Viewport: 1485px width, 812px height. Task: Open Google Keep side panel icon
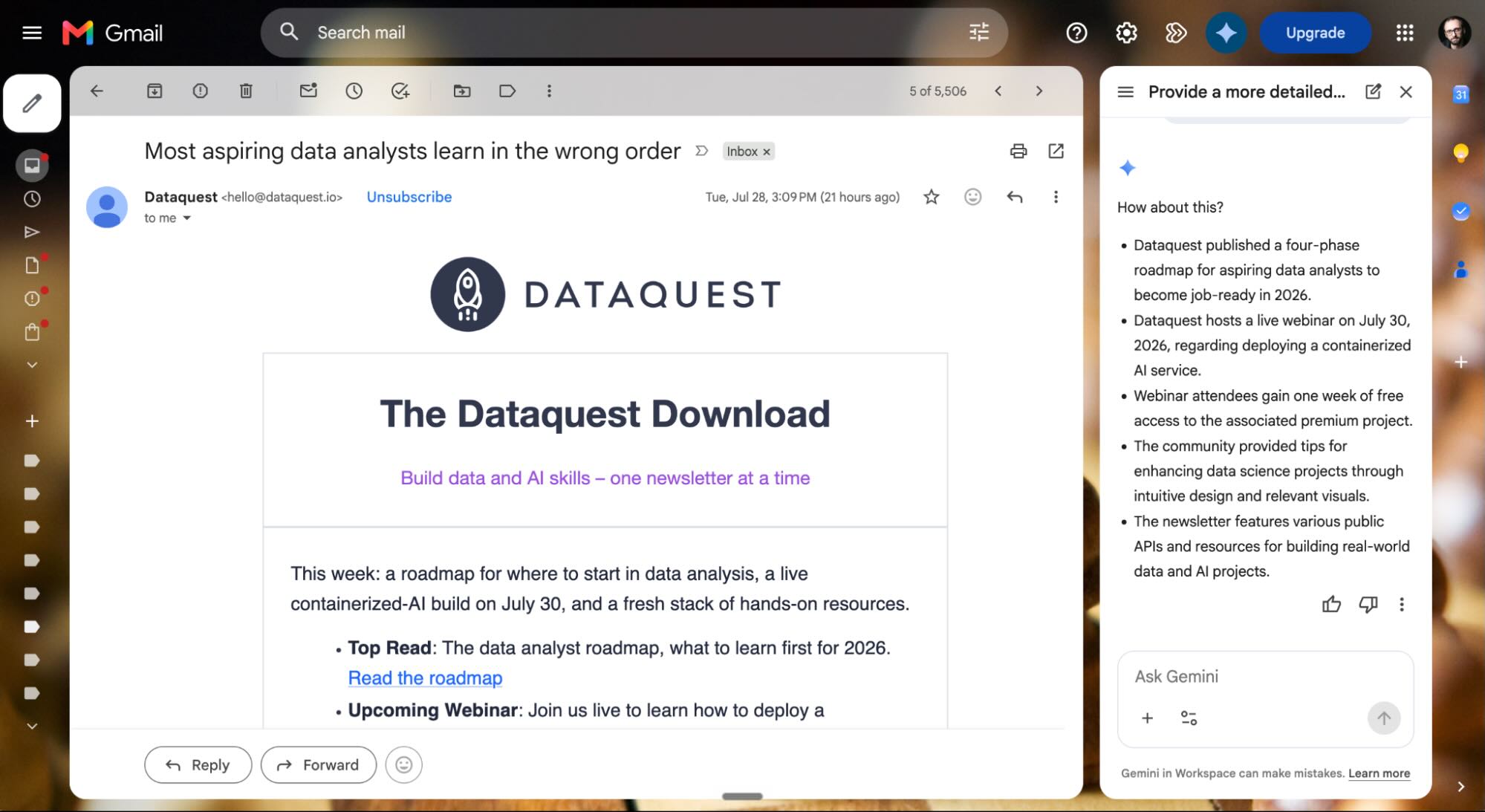click(1460, 153)
